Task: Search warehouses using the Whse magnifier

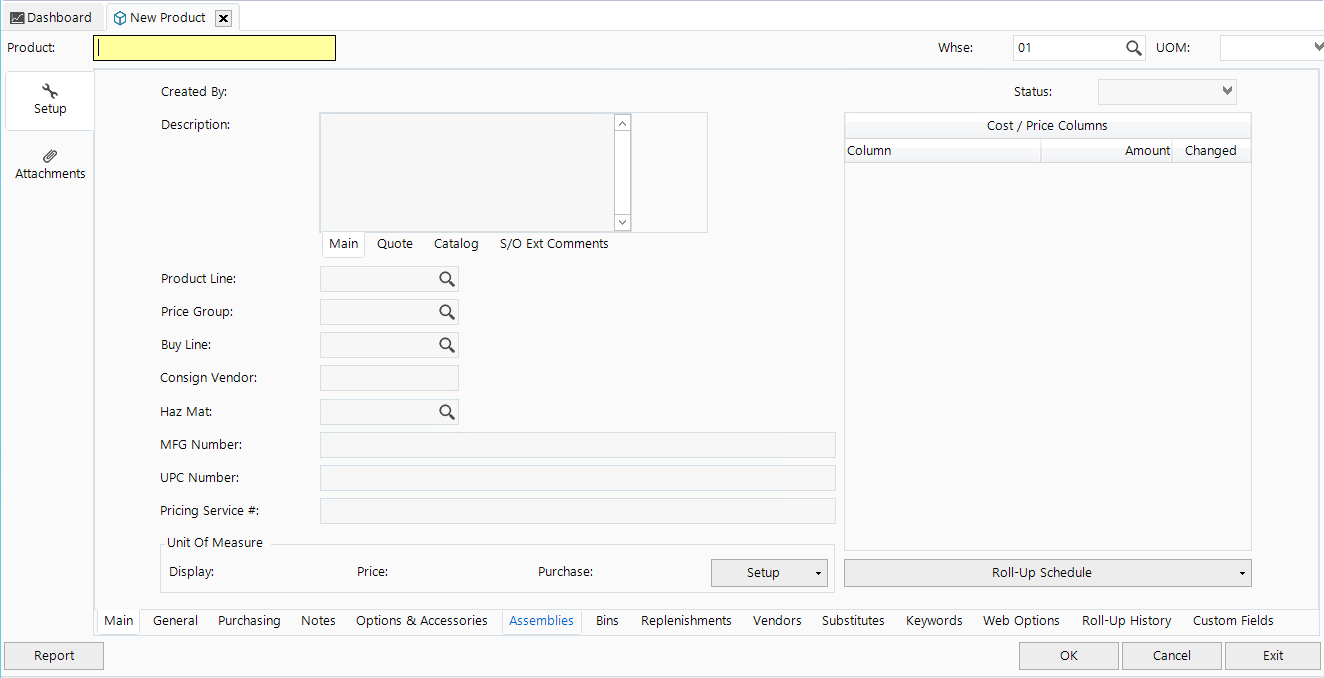Action: click(x=1133, y=47)
